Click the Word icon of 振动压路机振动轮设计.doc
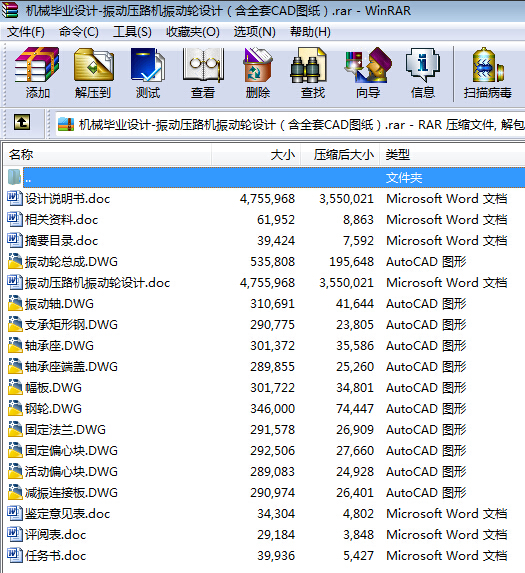The image size is (525, 573). [x=15, y=282]
